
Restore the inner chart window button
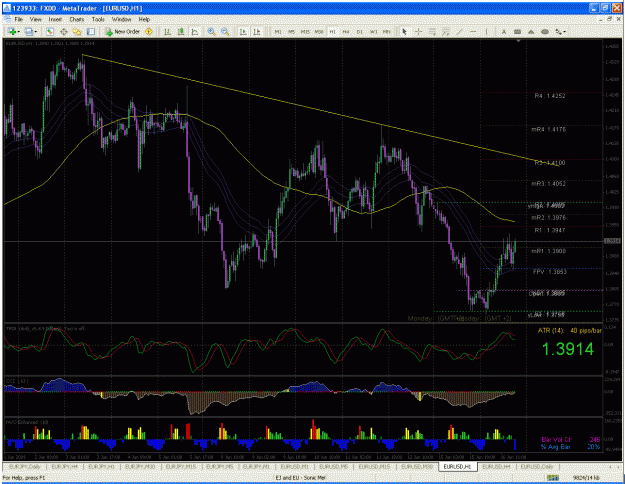609,19
